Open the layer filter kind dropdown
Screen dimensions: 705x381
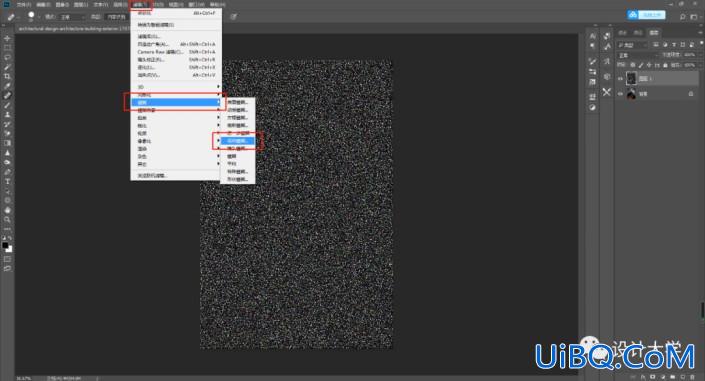coord(632,45)
